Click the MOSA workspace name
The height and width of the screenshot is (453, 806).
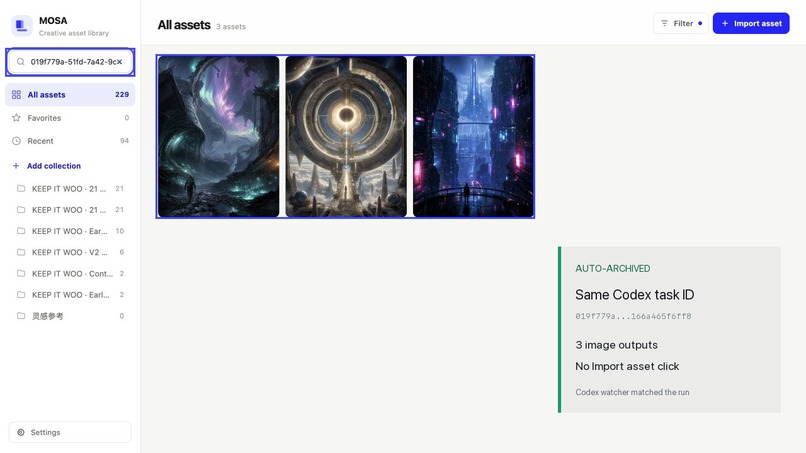[53, 21]
